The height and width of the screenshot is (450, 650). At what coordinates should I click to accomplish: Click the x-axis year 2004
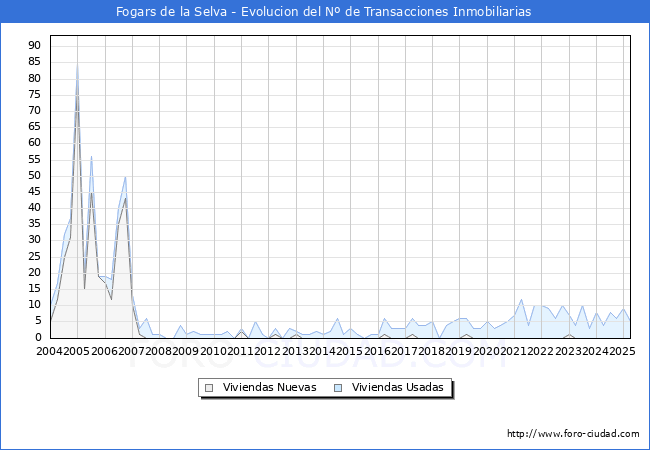tap(50, 351)
